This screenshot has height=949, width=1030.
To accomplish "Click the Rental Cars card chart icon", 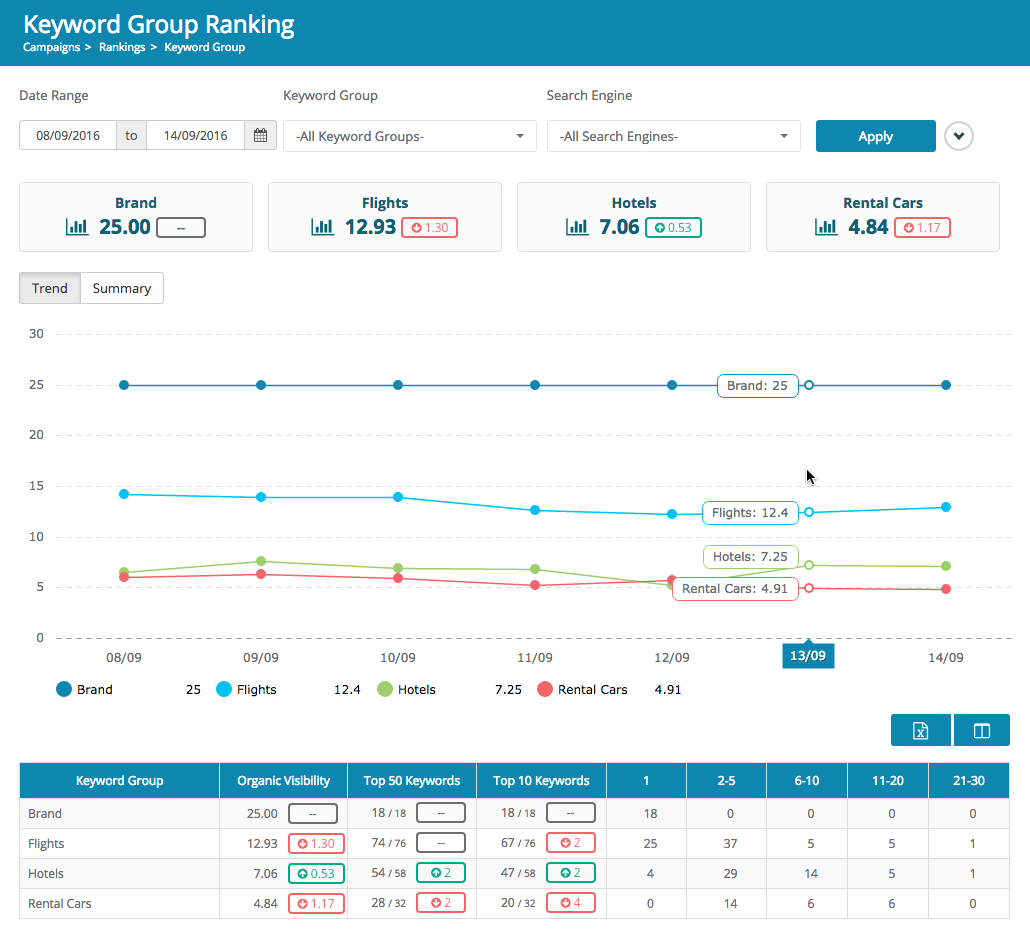I will tap(825, 227).
